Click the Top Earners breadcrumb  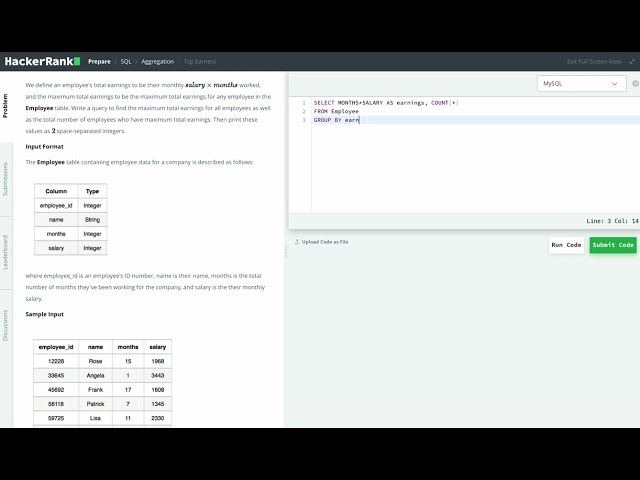[200, 62]
